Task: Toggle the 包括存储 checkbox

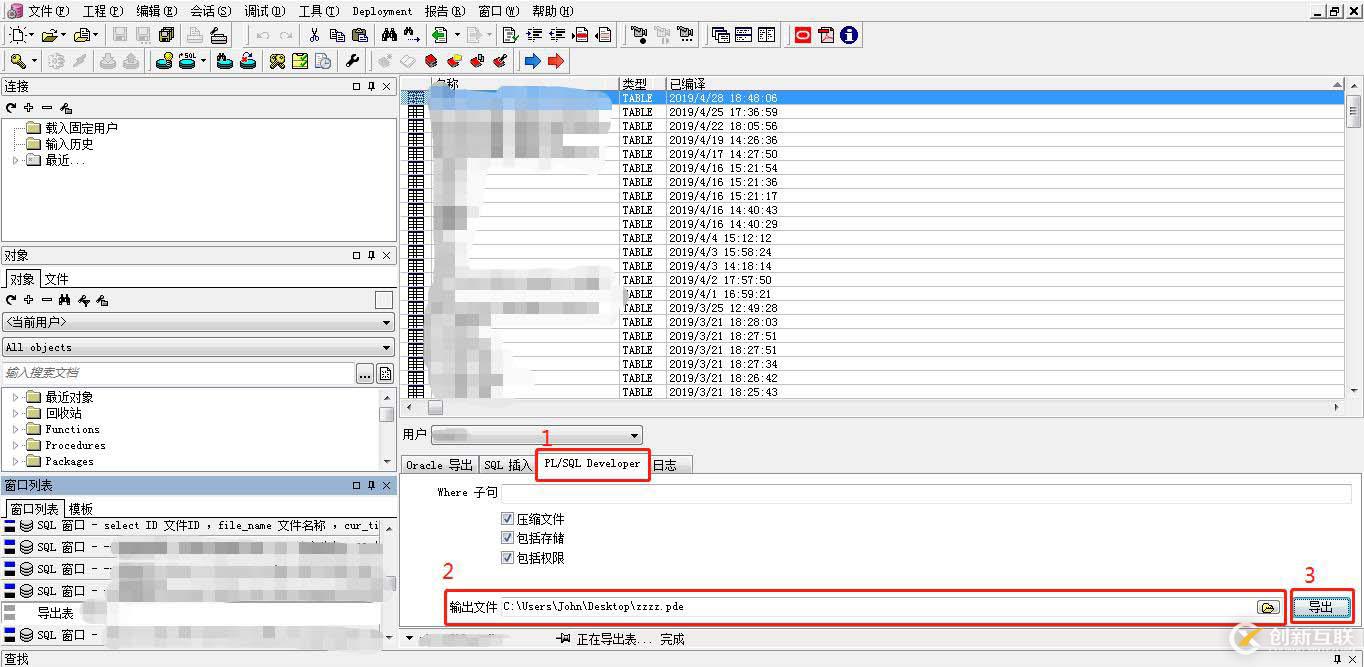Action: 508,538
